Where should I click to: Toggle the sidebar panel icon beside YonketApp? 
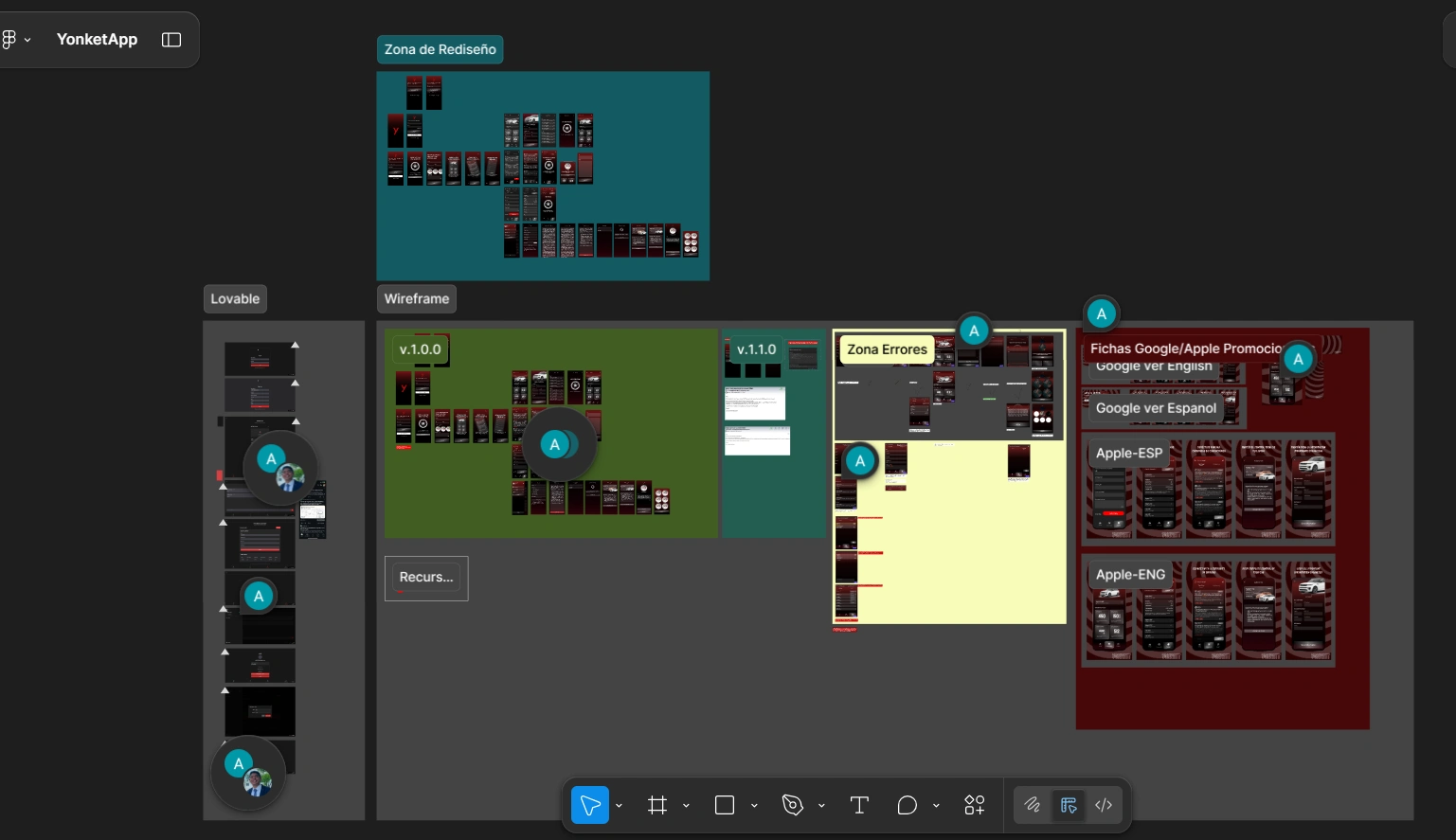[171, 40]
